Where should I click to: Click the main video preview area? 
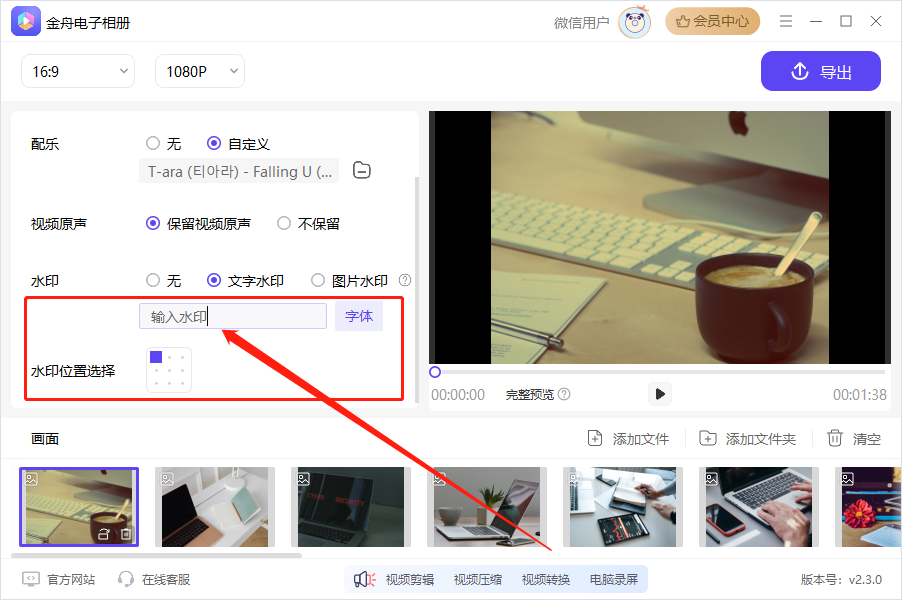coord(660,237)
